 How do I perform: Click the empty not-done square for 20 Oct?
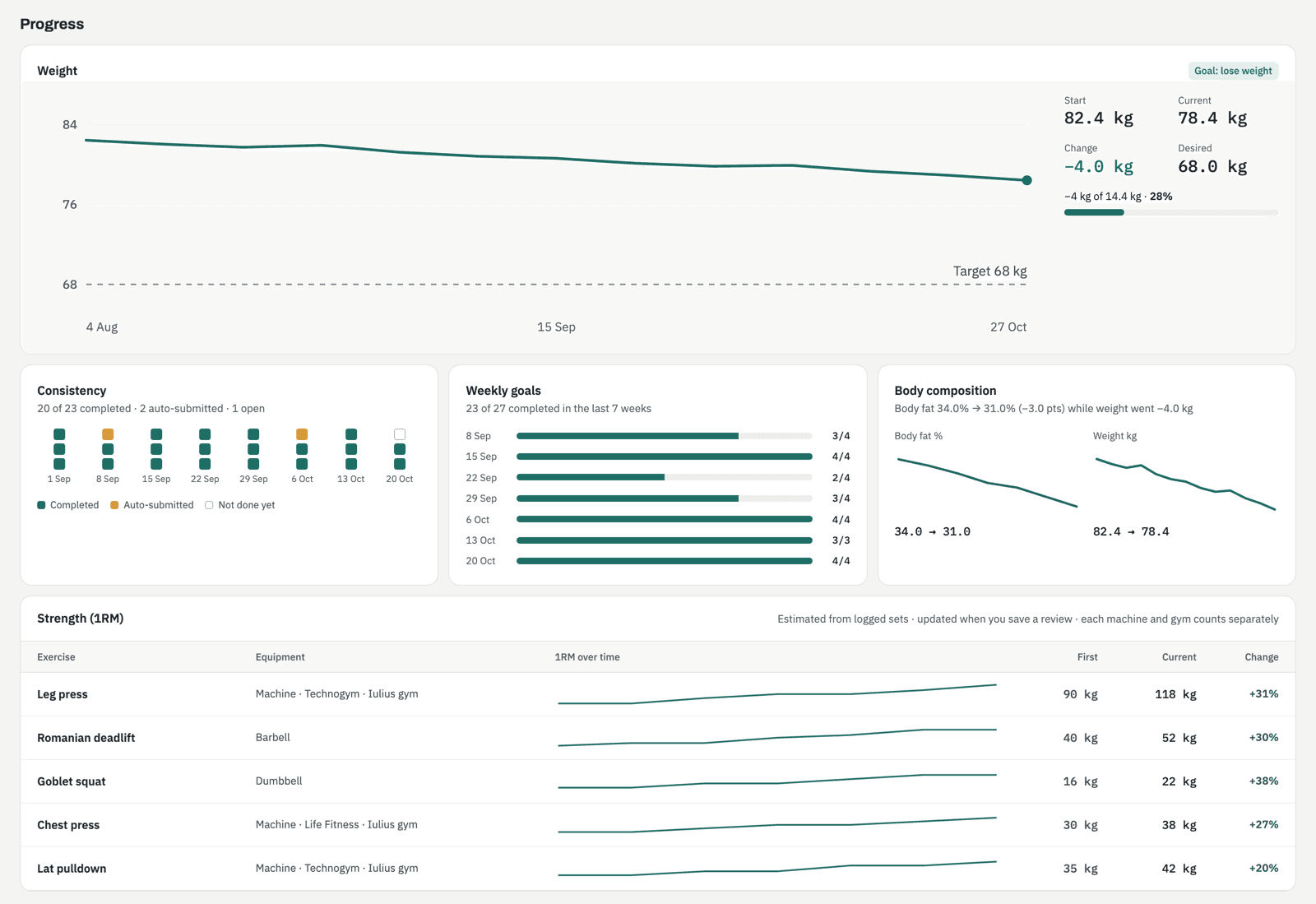[400, 434]
